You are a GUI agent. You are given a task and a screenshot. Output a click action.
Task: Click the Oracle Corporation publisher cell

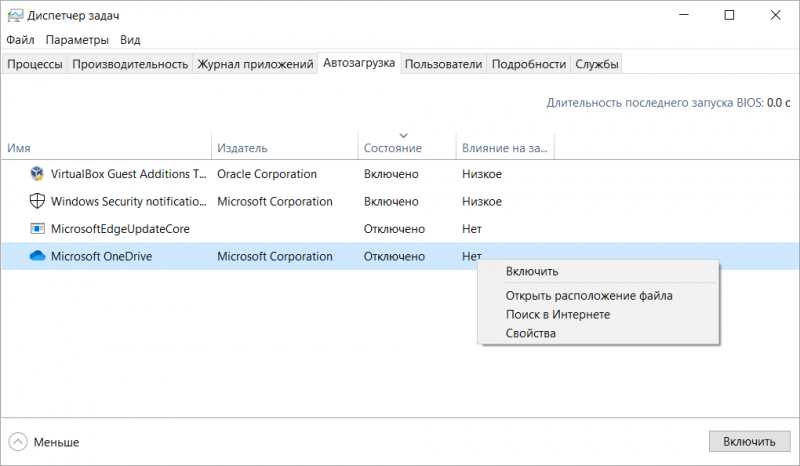[x=267, y=174]
